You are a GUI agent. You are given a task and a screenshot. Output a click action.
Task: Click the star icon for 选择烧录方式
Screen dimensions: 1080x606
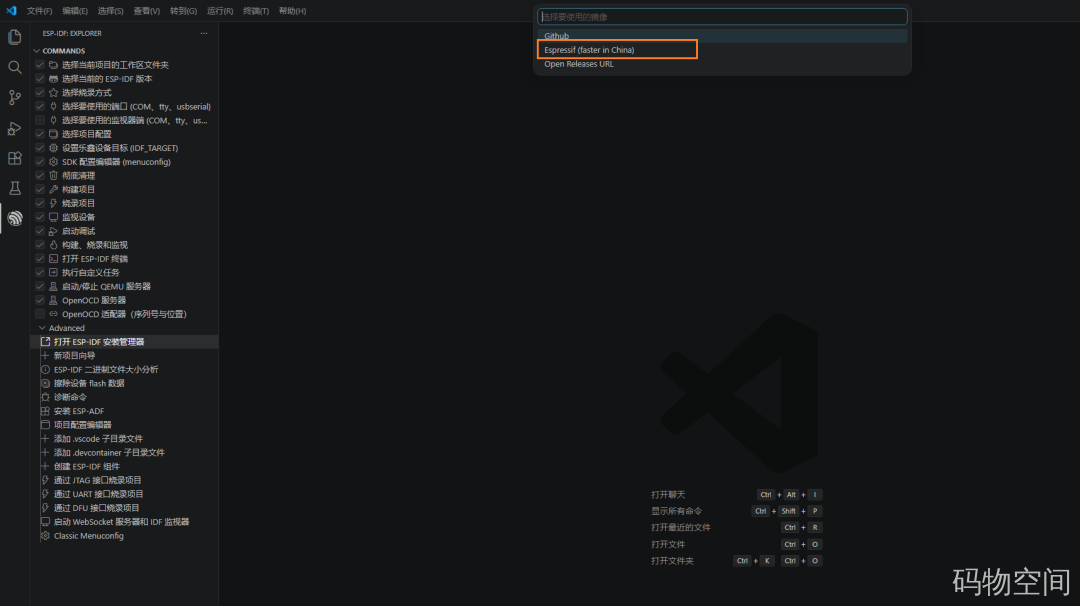pyautogui.click(x=53, y=92)
